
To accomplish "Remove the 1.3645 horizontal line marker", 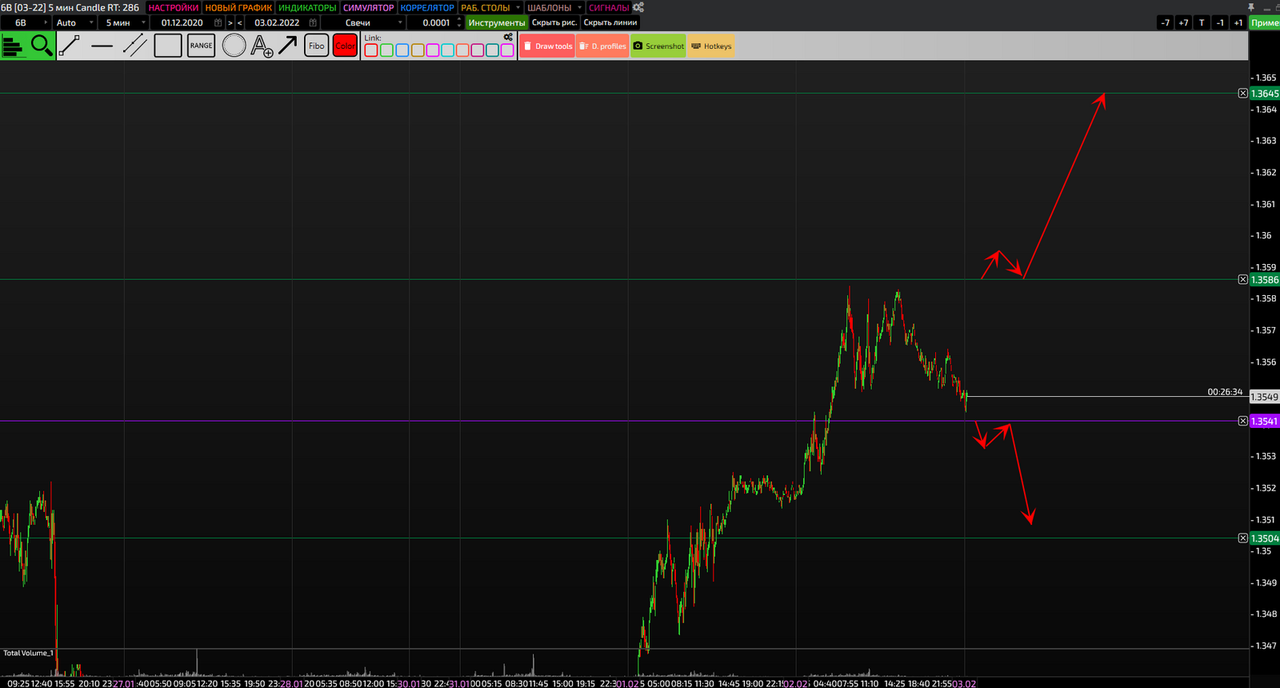I will click(x=1243, y=93).
